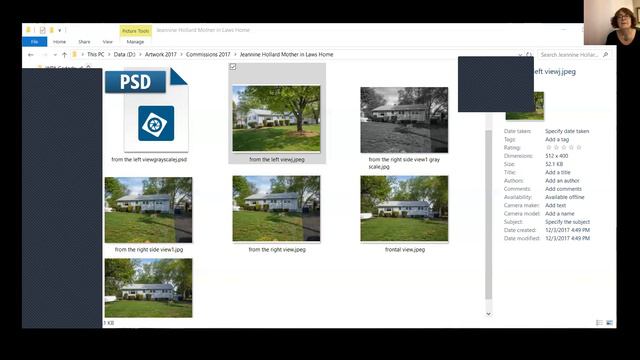Viewport: 640px width, 360px height.
Task: Go up one folder level arrow
Action: click(64, 55)
